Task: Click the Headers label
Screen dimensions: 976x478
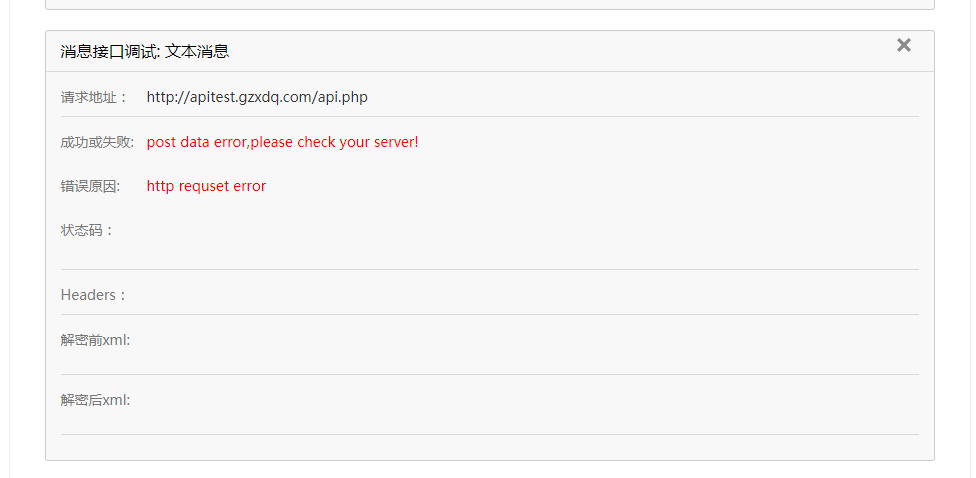Action: coord(94,295)
